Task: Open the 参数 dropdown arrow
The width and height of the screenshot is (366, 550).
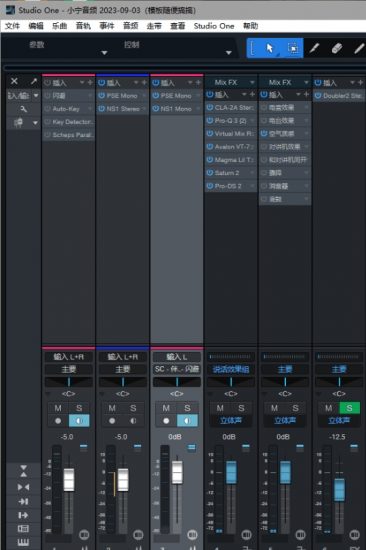Action: tap(104, 53)
